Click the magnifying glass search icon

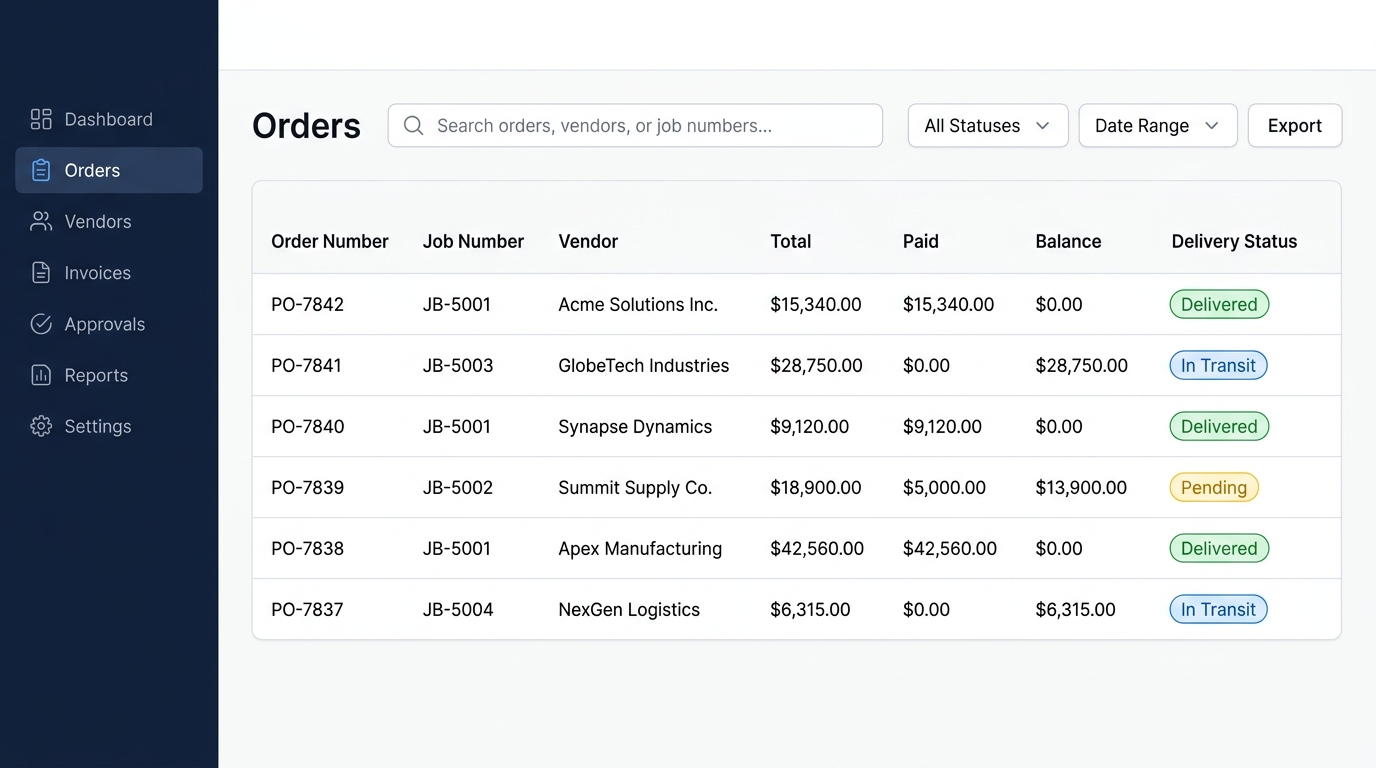(413, 125)
